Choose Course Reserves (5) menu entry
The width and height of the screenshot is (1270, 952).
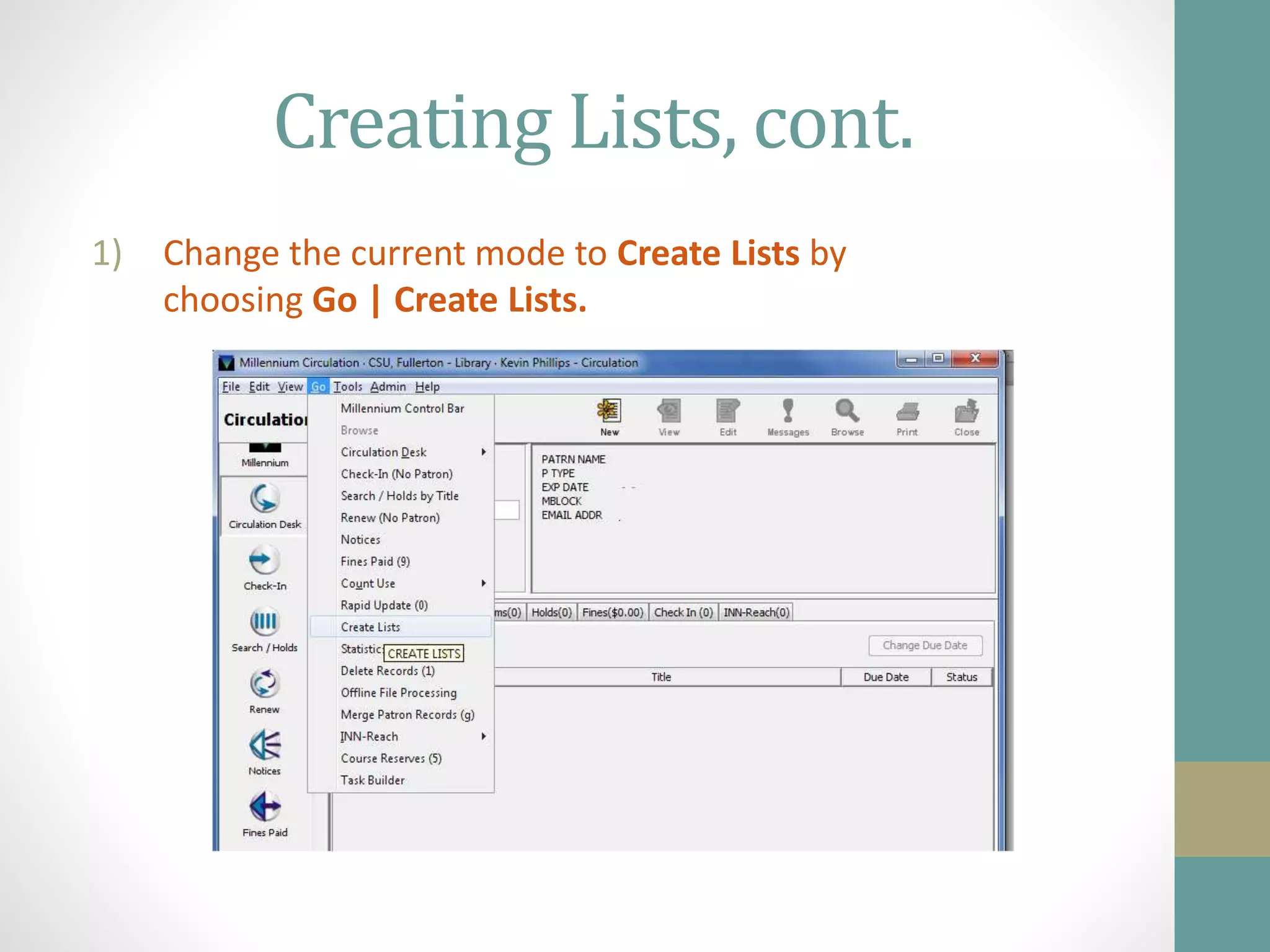(401, 759)
